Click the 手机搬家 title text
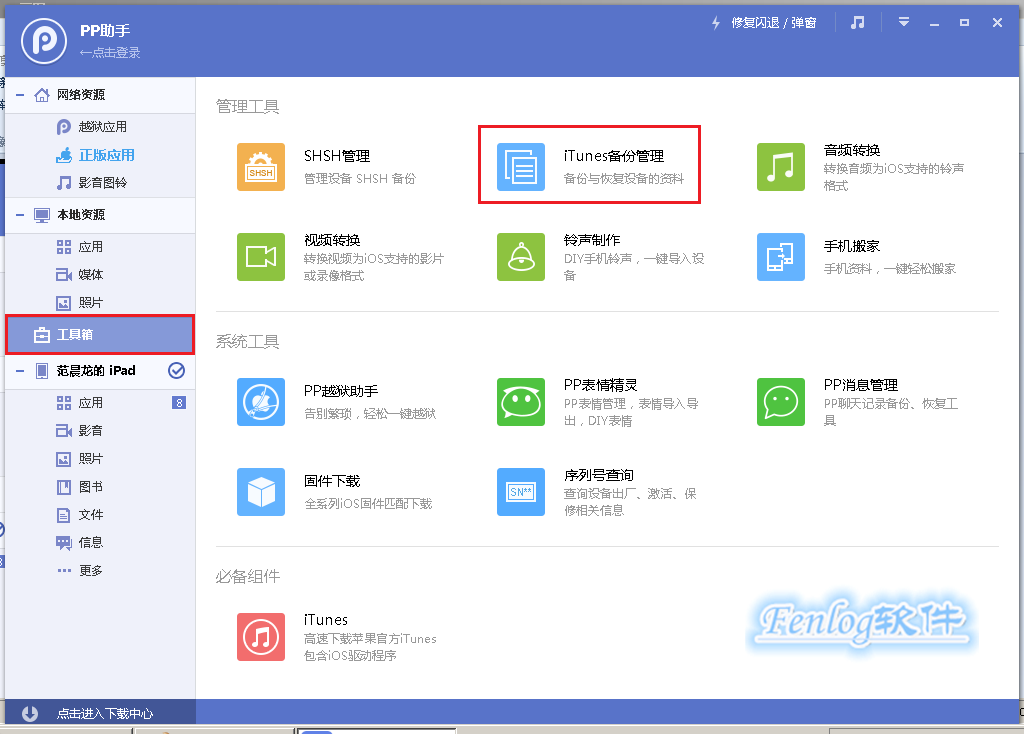 852,246
